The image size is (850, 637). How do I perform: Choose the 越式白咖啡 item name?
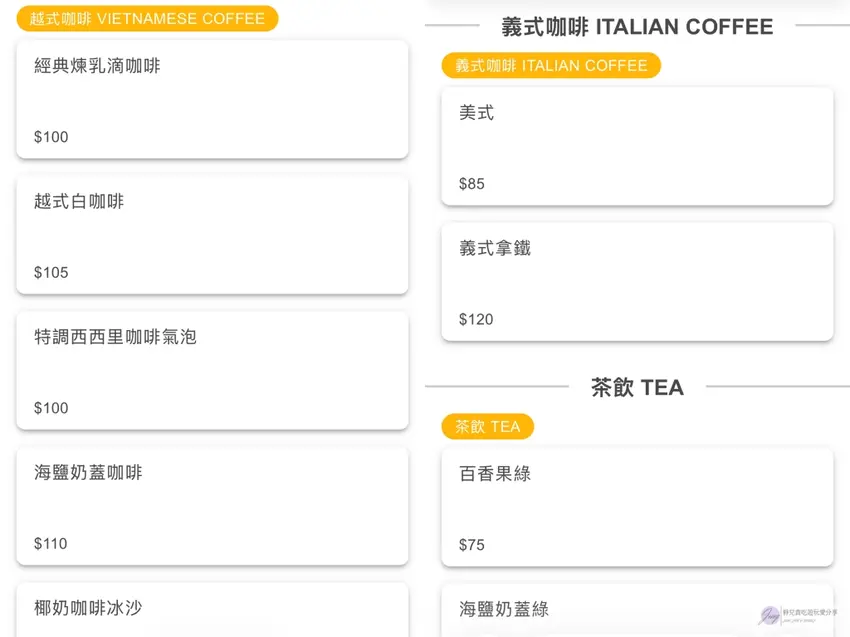(x=79, y=201)
